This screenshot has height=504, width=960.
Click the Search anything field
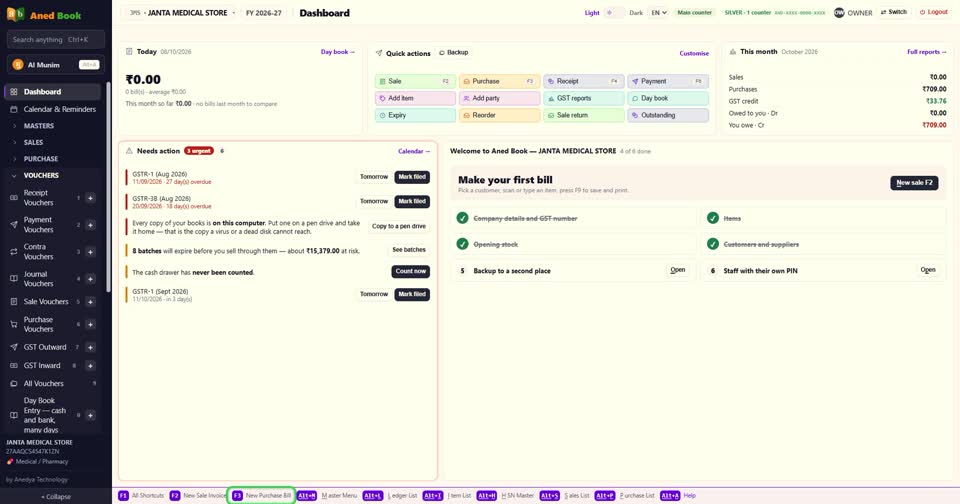tap(56, 39)
